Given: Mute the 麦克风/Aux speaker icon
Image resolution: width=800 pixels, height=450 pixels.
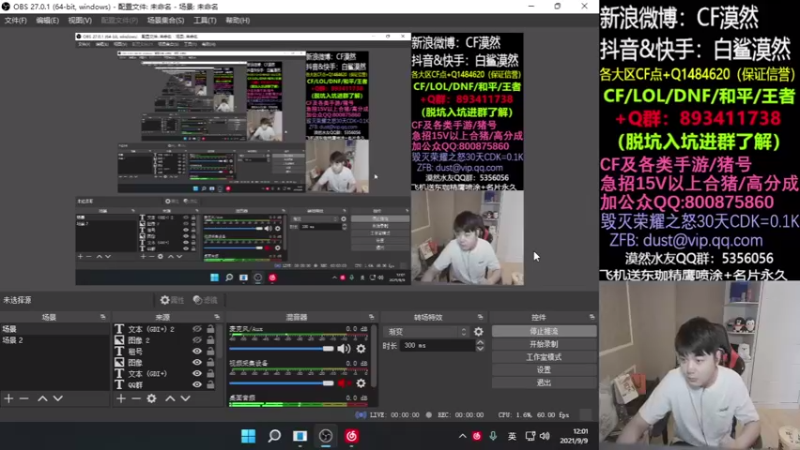Looking at the screenshot, I should pyautogui.click(x=343, y=348).
